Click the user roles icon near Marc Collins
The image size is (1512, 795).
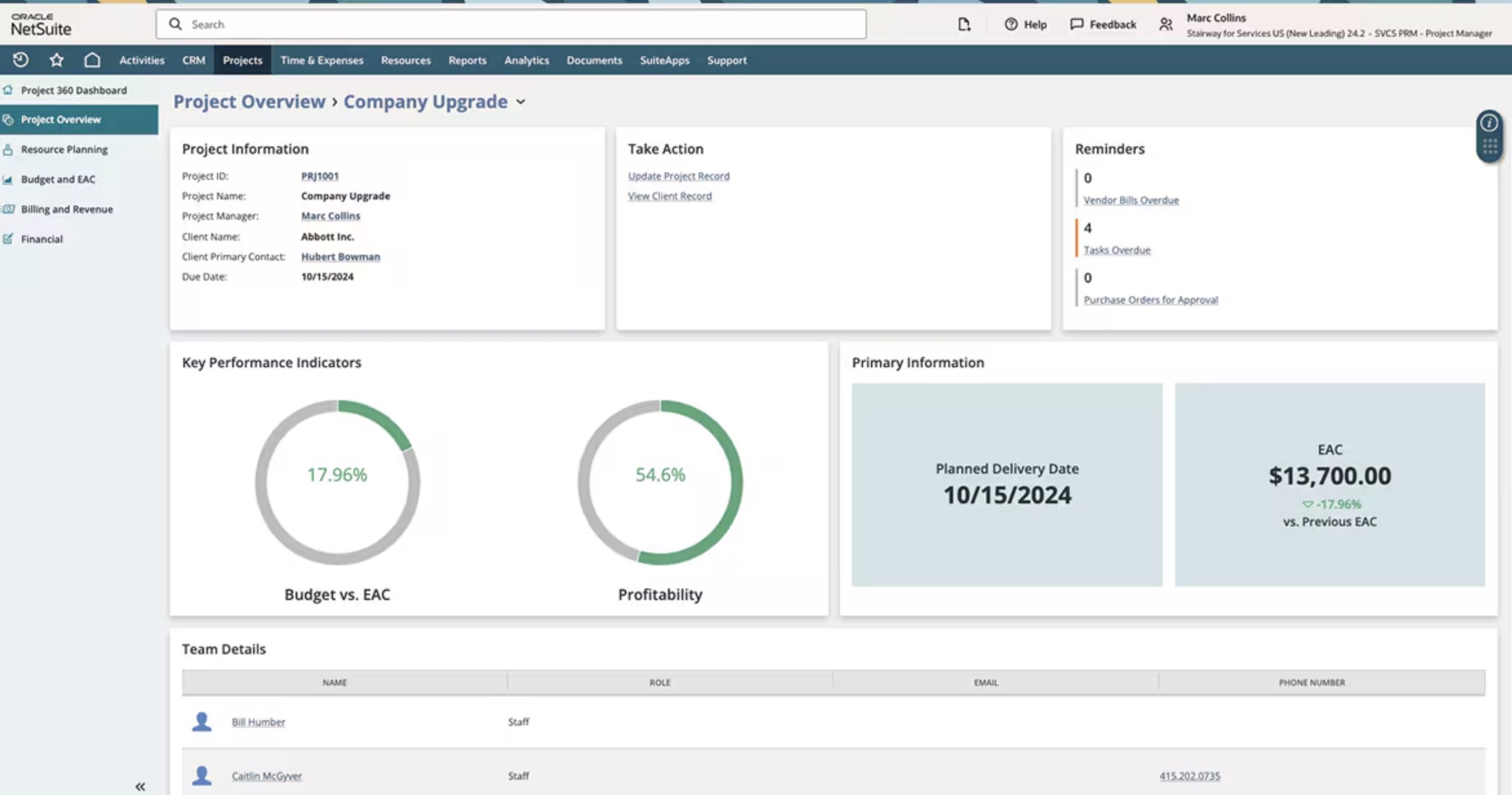(1165, 25)
